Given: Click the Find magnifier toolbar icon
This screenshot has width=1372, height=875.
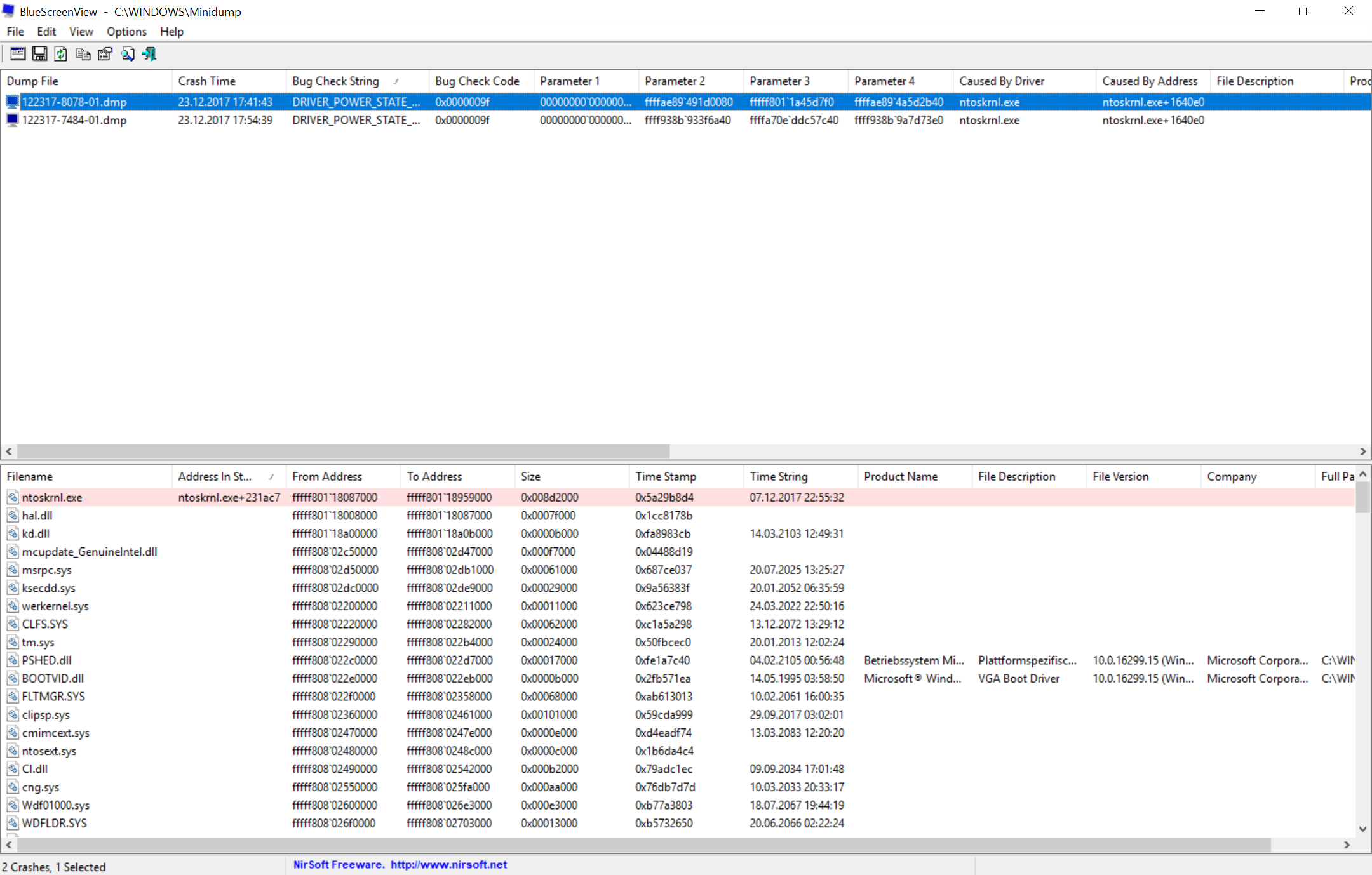Looking at the screenshot, I should (x=127, y=54).
